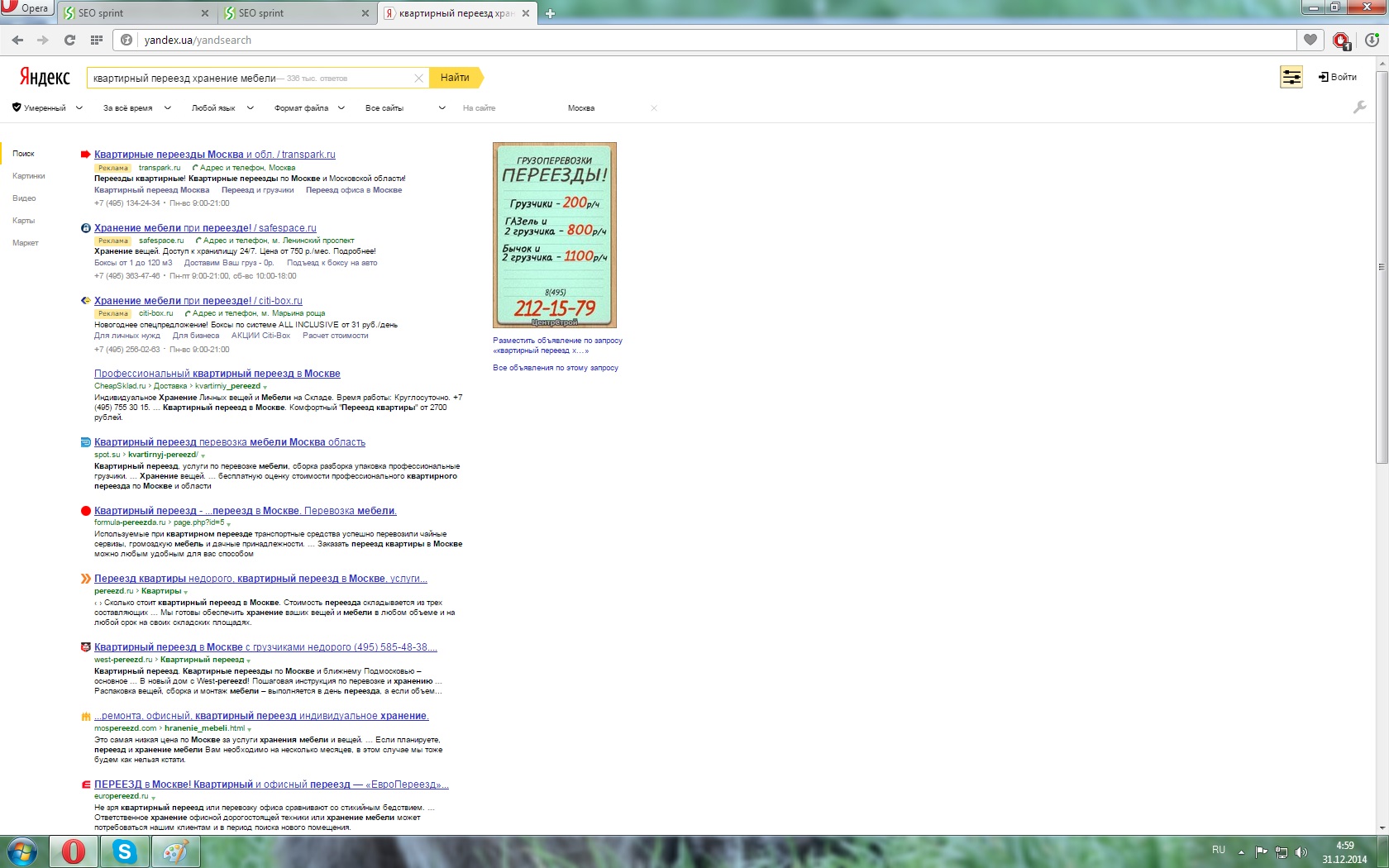Open a new browser tab
Screen dimensions: 1389x868
(x=550, y=13)
